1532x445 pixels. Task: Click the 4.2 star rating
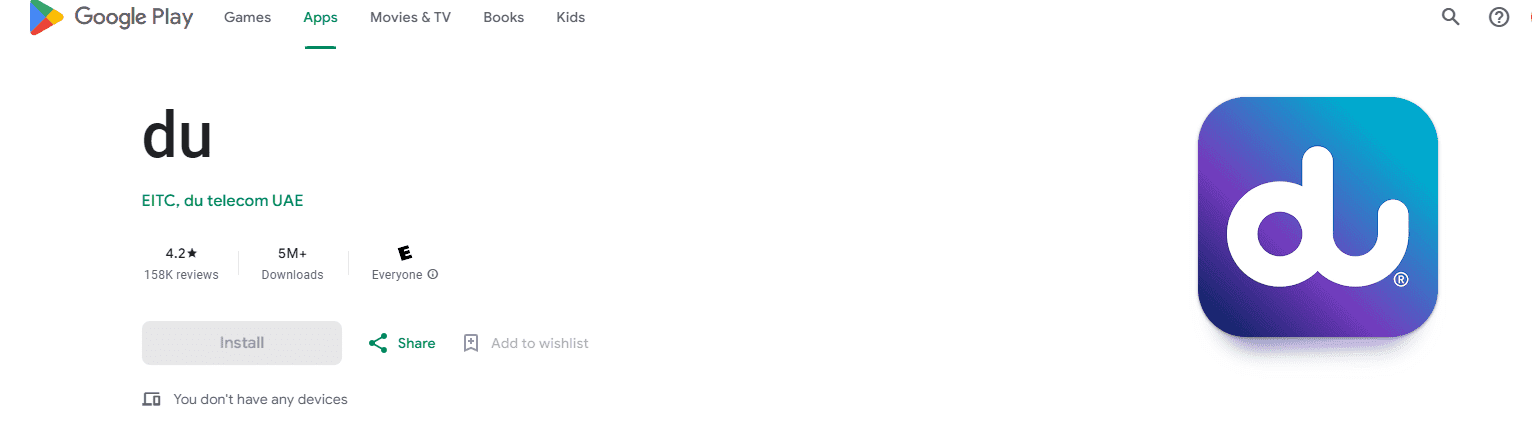(x=181, y=253)
